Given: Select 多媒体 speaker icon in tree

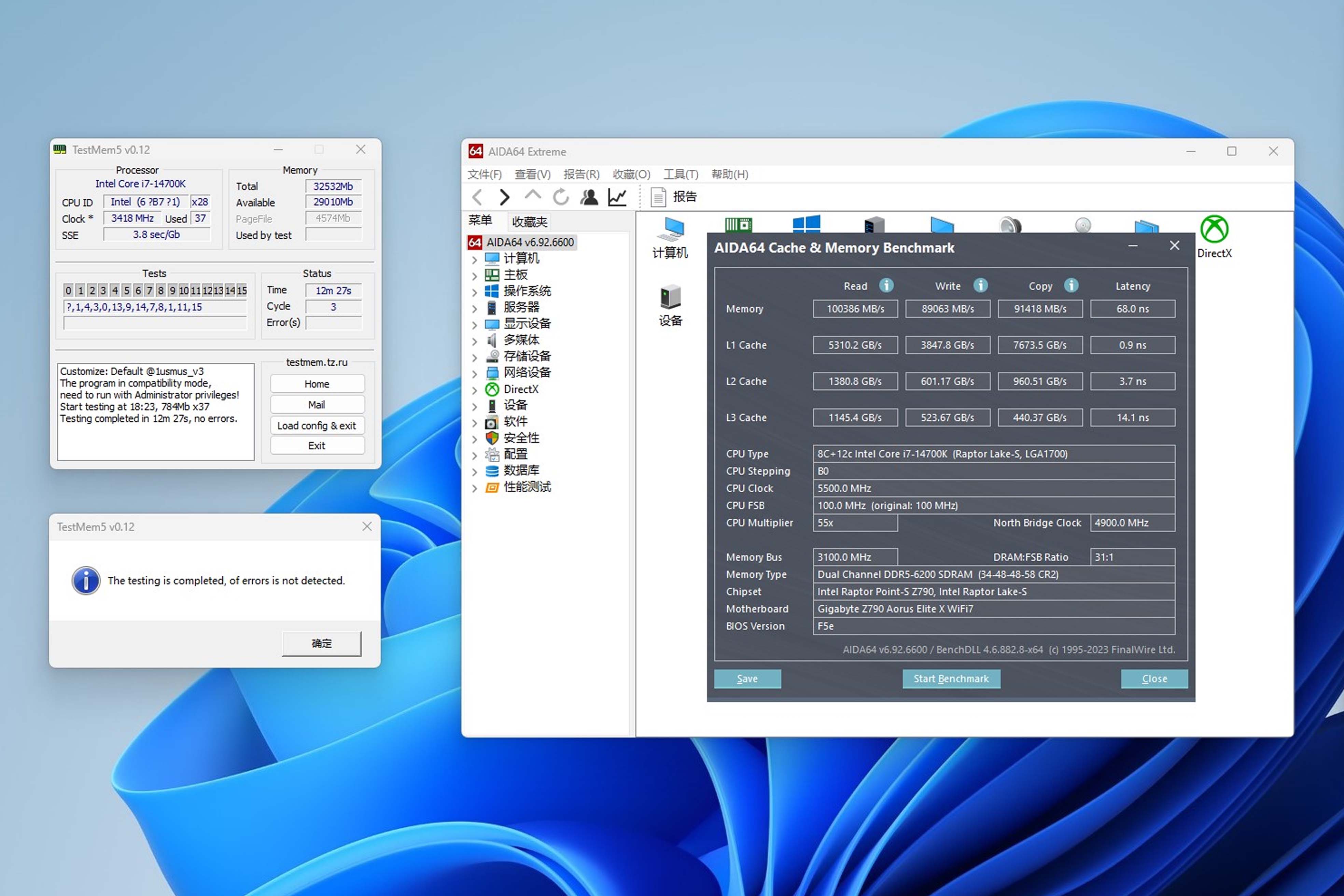Looking at the screenshot, I should pyautogui.click(x=492, y=340).
